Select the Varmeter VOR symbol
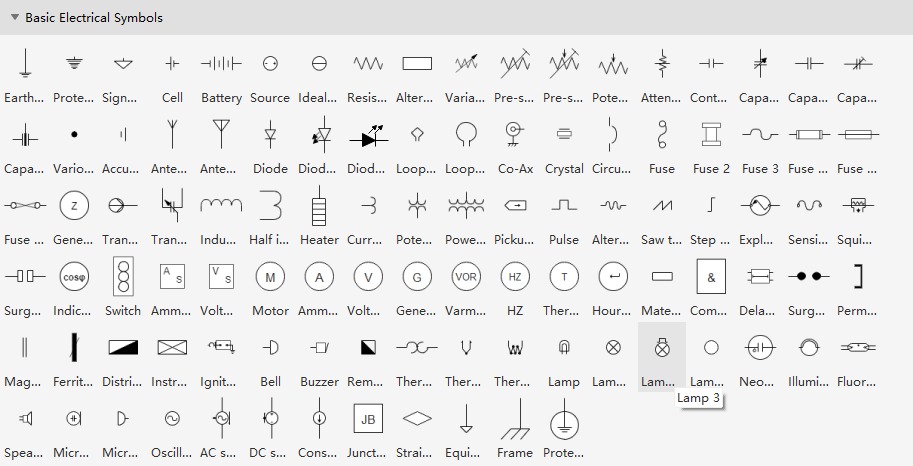The height and width of the screenshot is (466, 913). tap(466, 277)
